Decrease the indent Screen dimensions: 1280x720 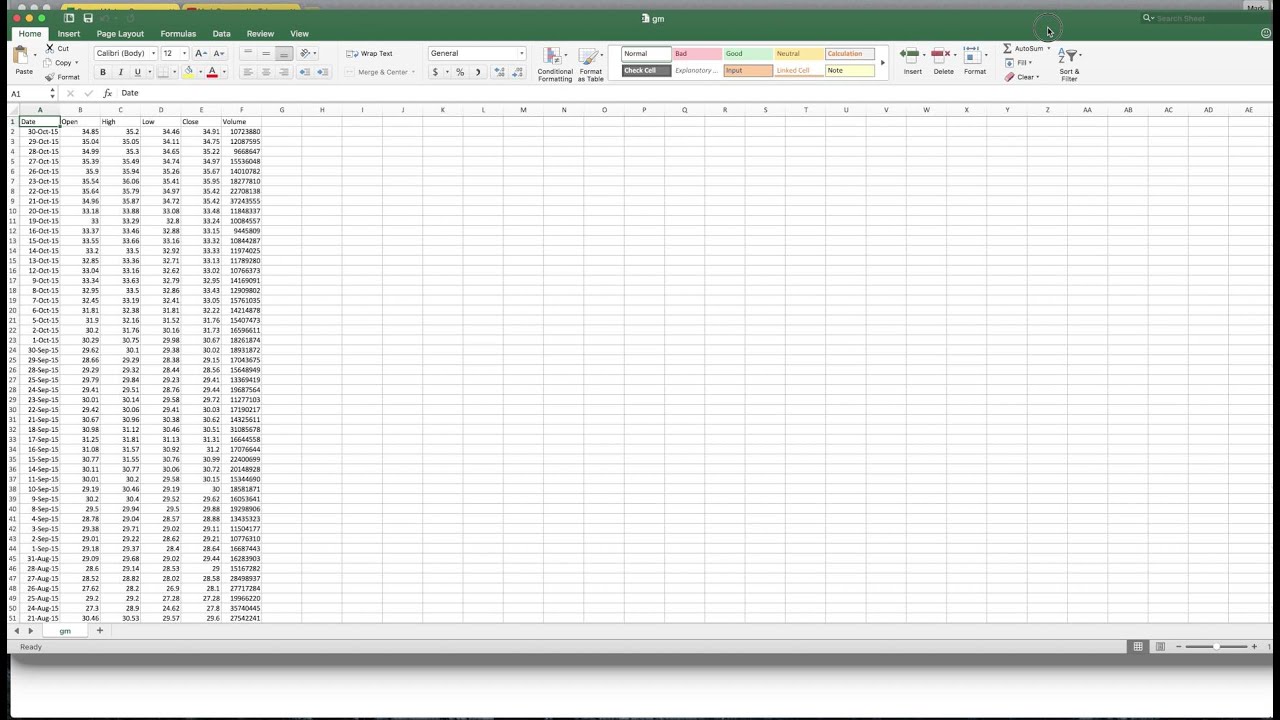[305, 72]
